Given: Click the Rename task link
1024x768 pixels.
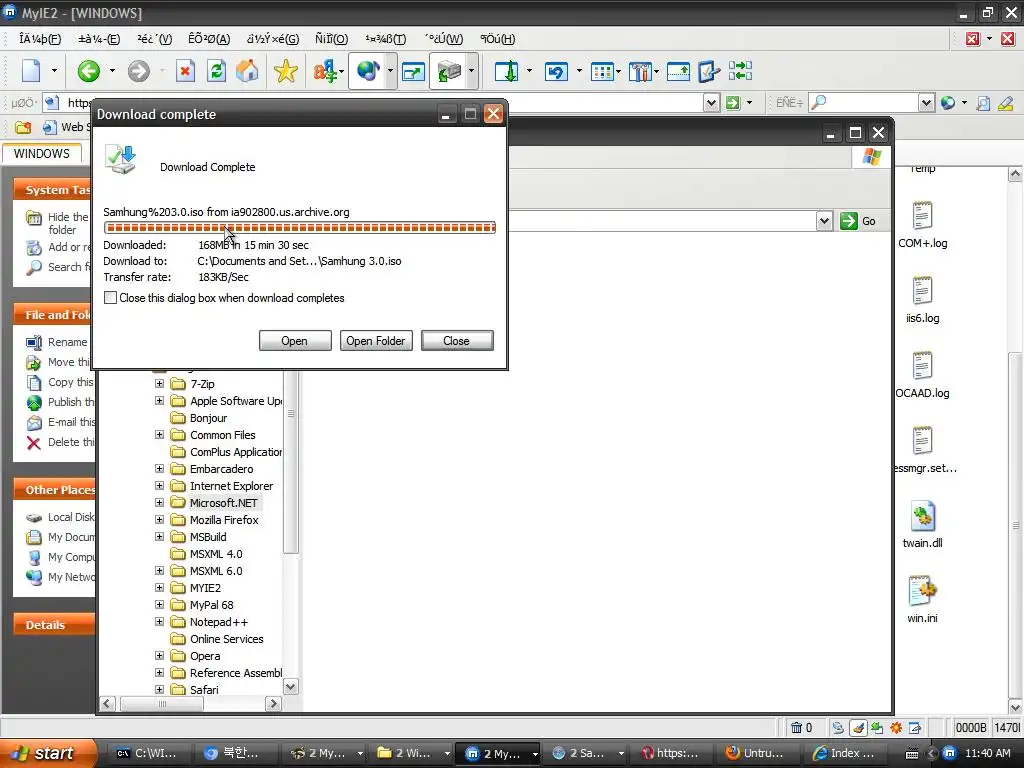Looking at the screenshot, I should point(67,342).
